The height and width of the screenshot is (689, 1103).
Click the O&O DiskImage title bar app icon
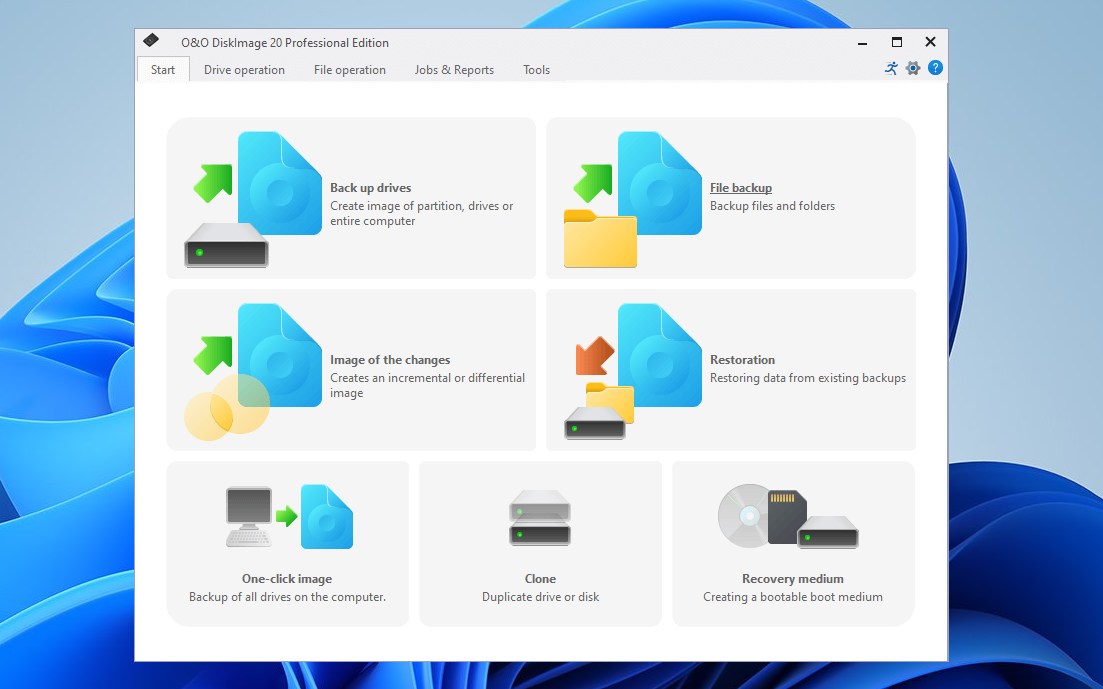click(x=151, y=41)
